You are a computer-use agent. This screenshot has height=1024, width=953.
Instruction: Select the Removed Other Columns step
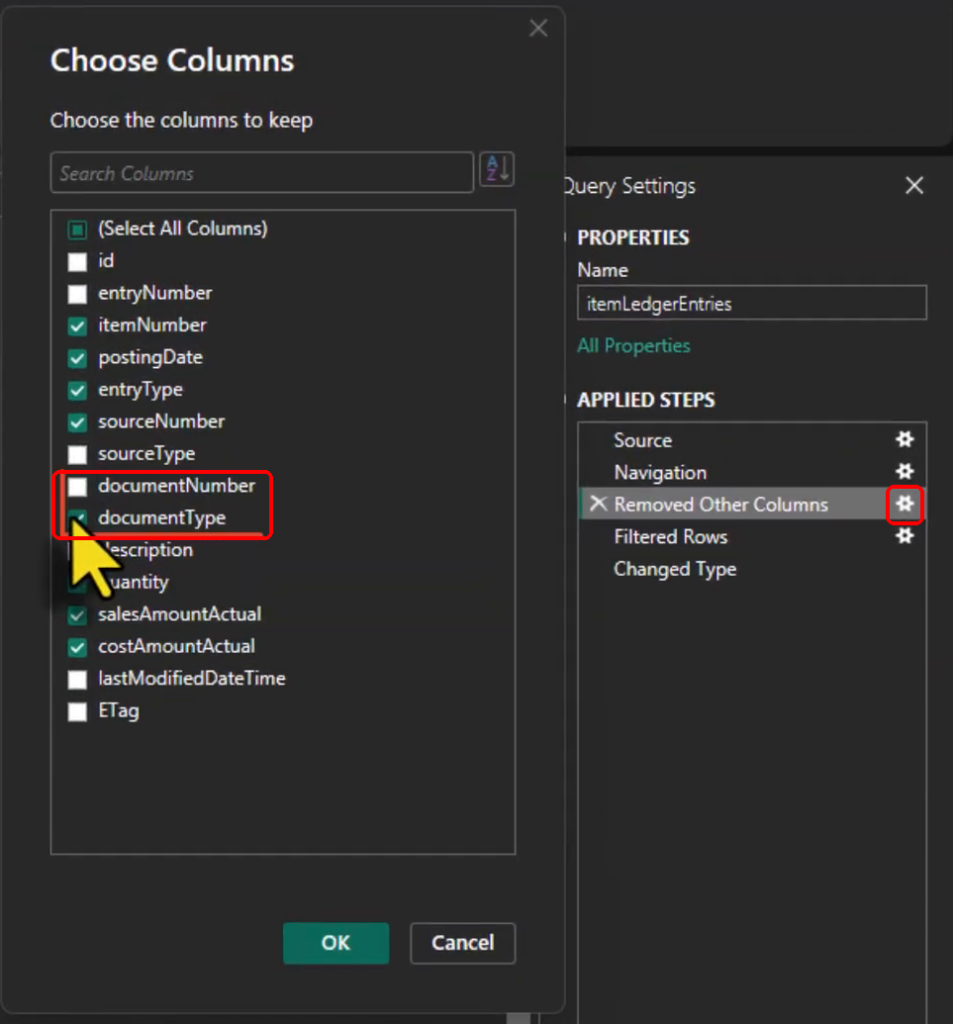[x=721, y=504]
